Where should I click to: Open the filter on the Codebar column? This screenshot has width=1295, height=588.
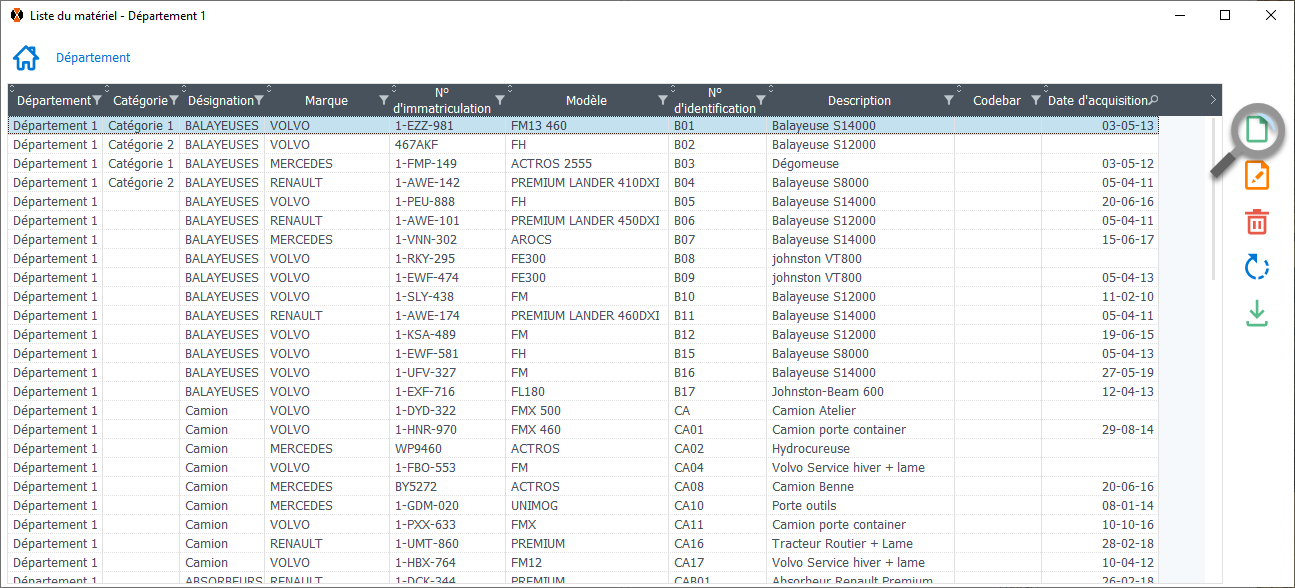click(1036, 100)
